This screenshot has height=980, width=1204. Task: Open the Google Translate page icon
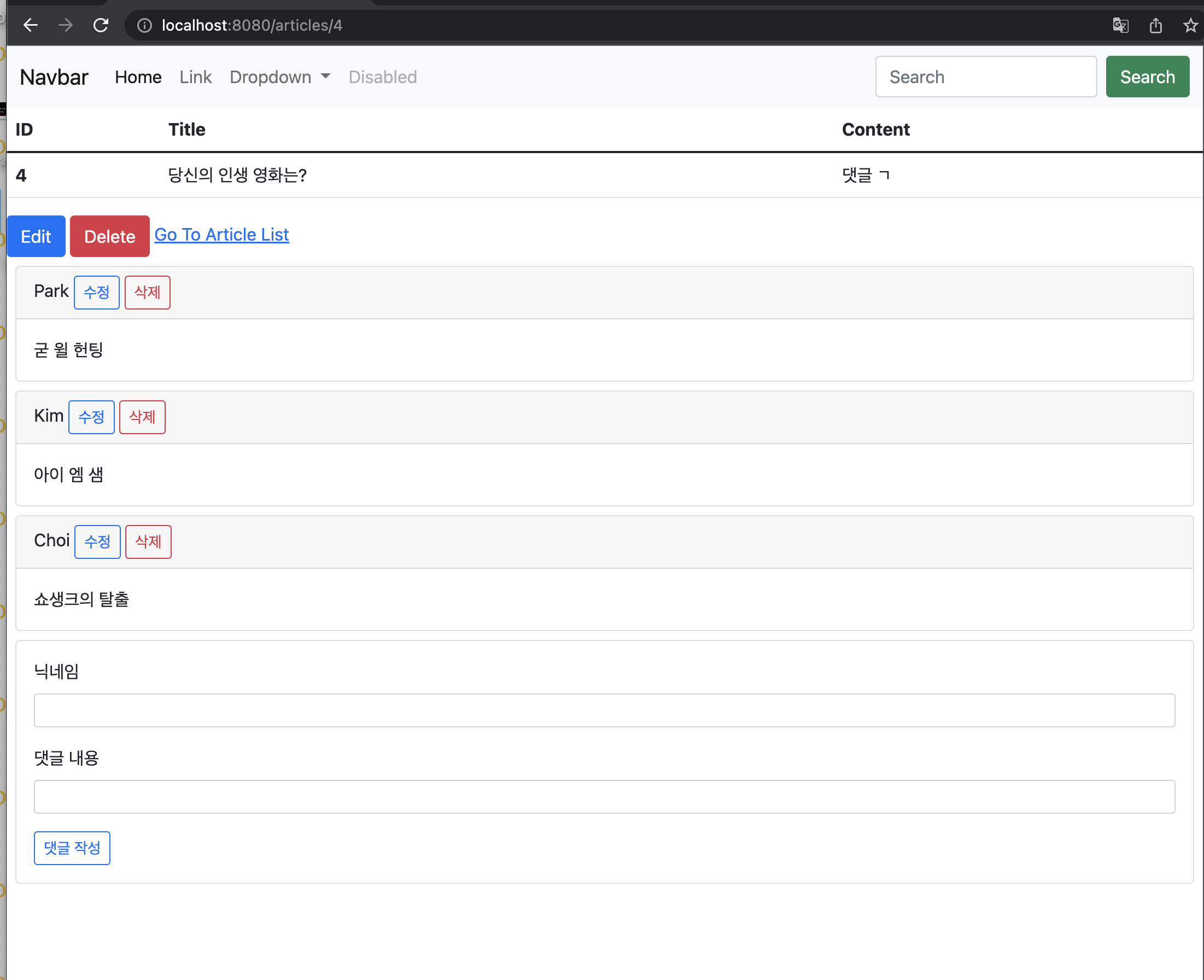(x=1121, y=25)
